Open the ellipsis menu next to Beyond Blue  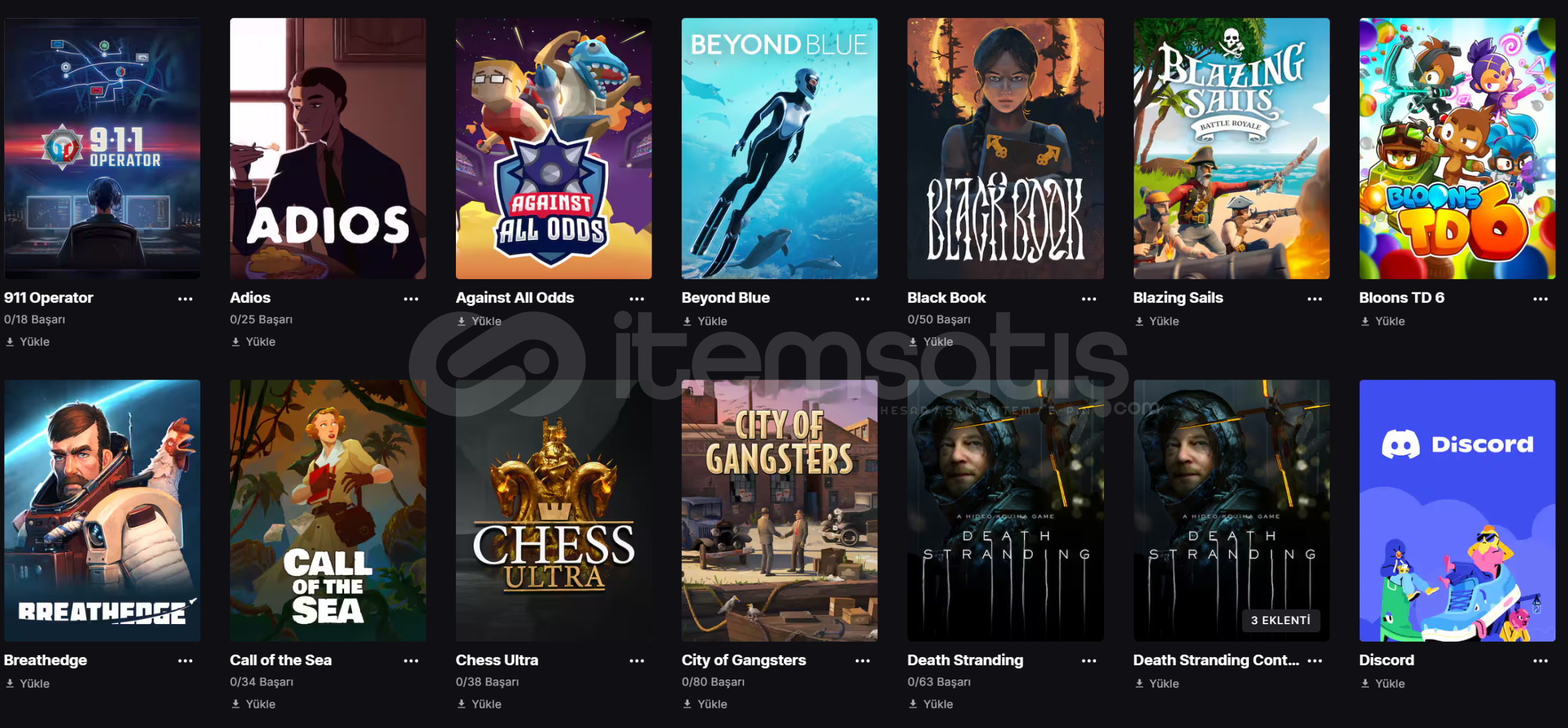pyautogui.click(x=863, y=299)
